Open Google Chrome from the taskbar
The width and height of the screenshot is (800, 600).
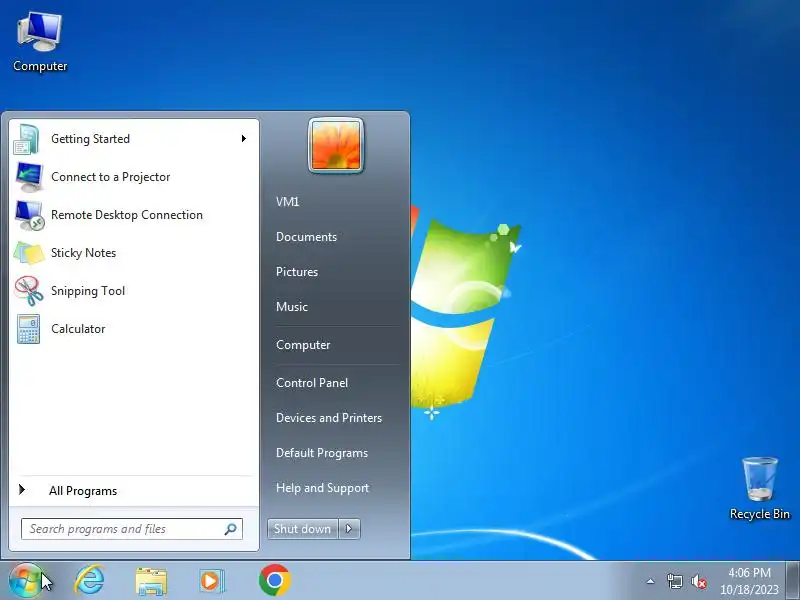tap(274, 580)
